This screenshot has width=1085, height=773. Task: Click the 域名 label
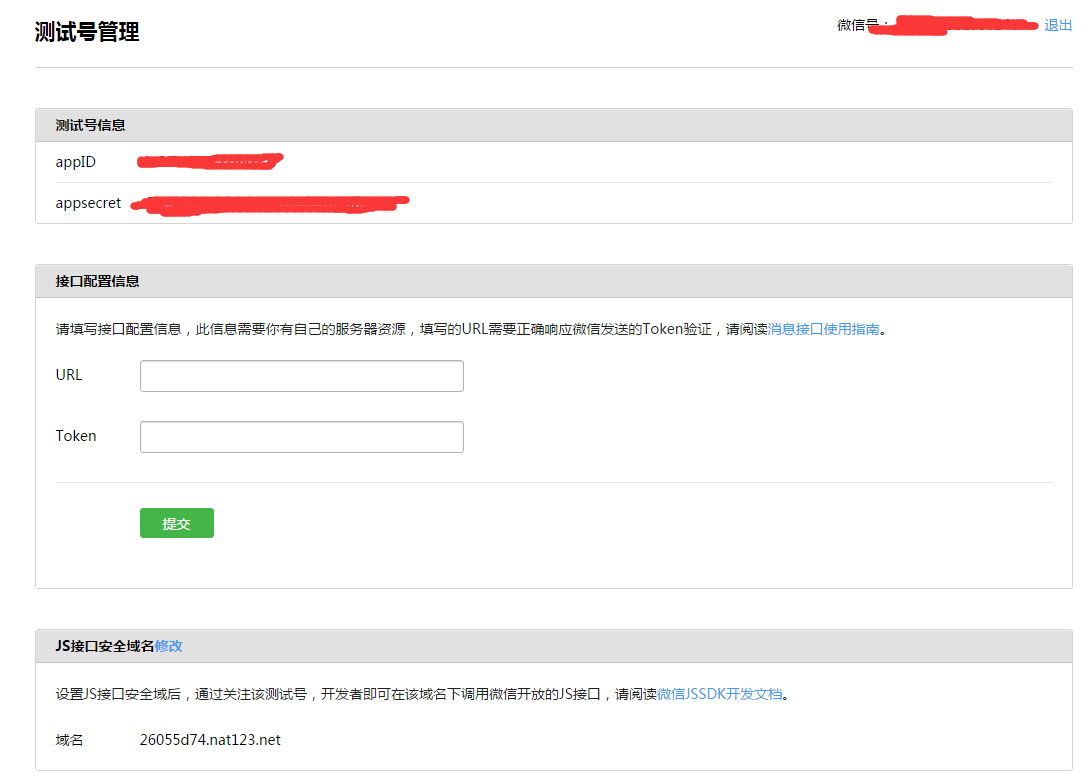[x=69, y=740]
